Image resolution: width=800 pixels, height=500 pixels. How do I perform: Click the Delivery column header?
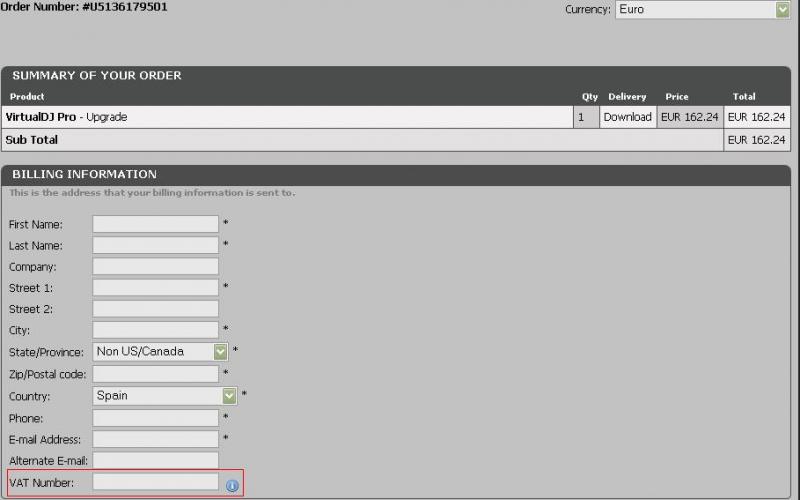pos(627,96)
